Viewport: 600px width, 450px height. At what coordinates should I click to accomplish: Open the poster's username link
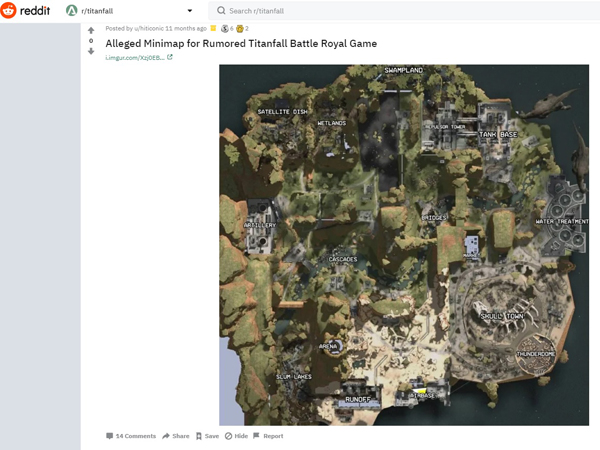149,28
